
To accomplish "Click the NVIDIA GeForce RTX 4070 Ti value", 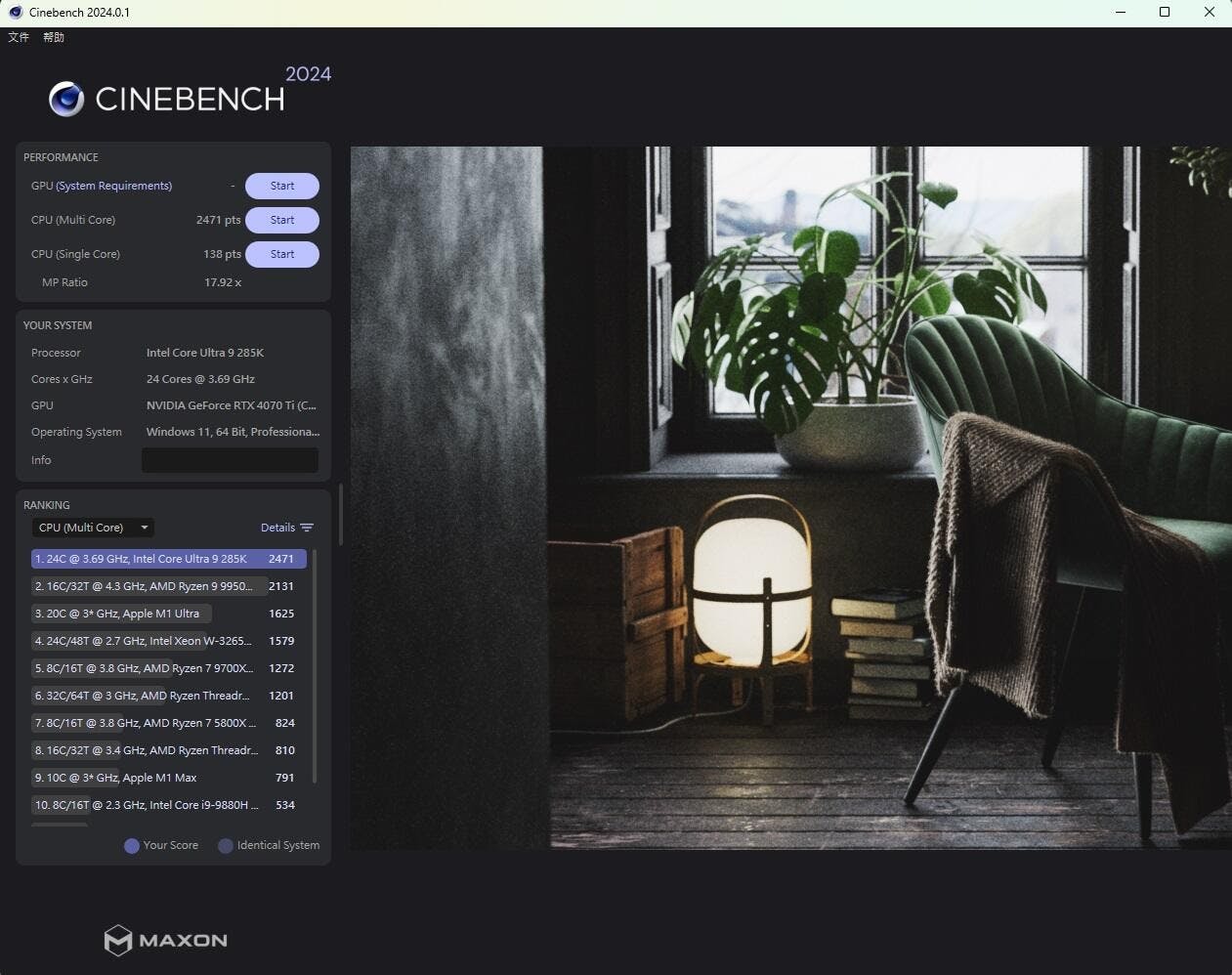I will point(232,405).
